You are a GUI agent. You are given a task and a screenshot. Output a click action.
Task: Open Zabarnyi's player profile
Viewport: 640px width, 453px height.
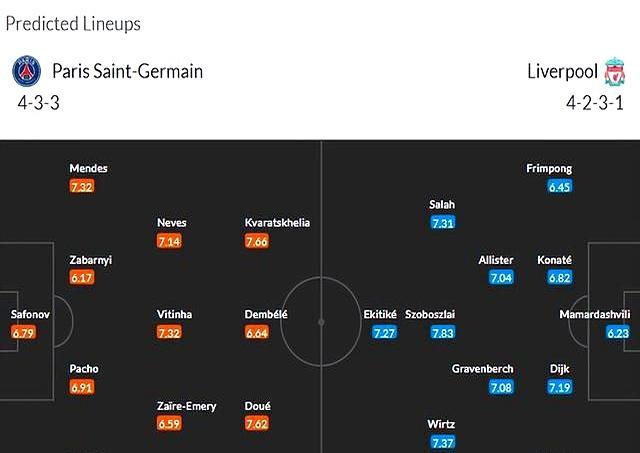pyautogui.click(x=90, y=260)
